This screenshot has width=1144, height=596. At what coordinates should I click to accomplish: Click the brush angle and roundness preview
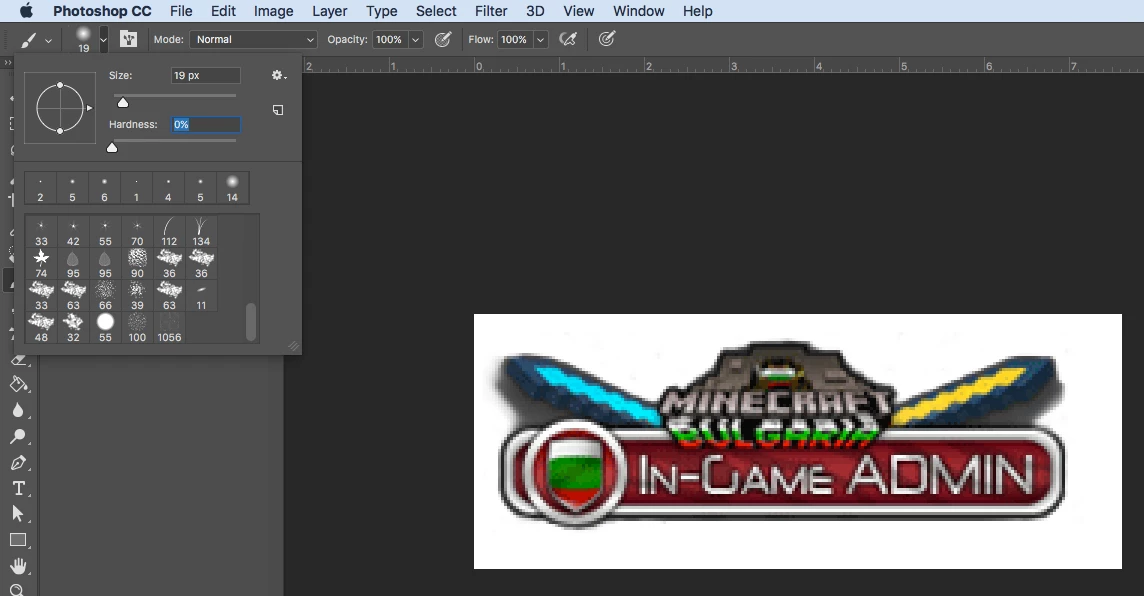tap(60, 108)
